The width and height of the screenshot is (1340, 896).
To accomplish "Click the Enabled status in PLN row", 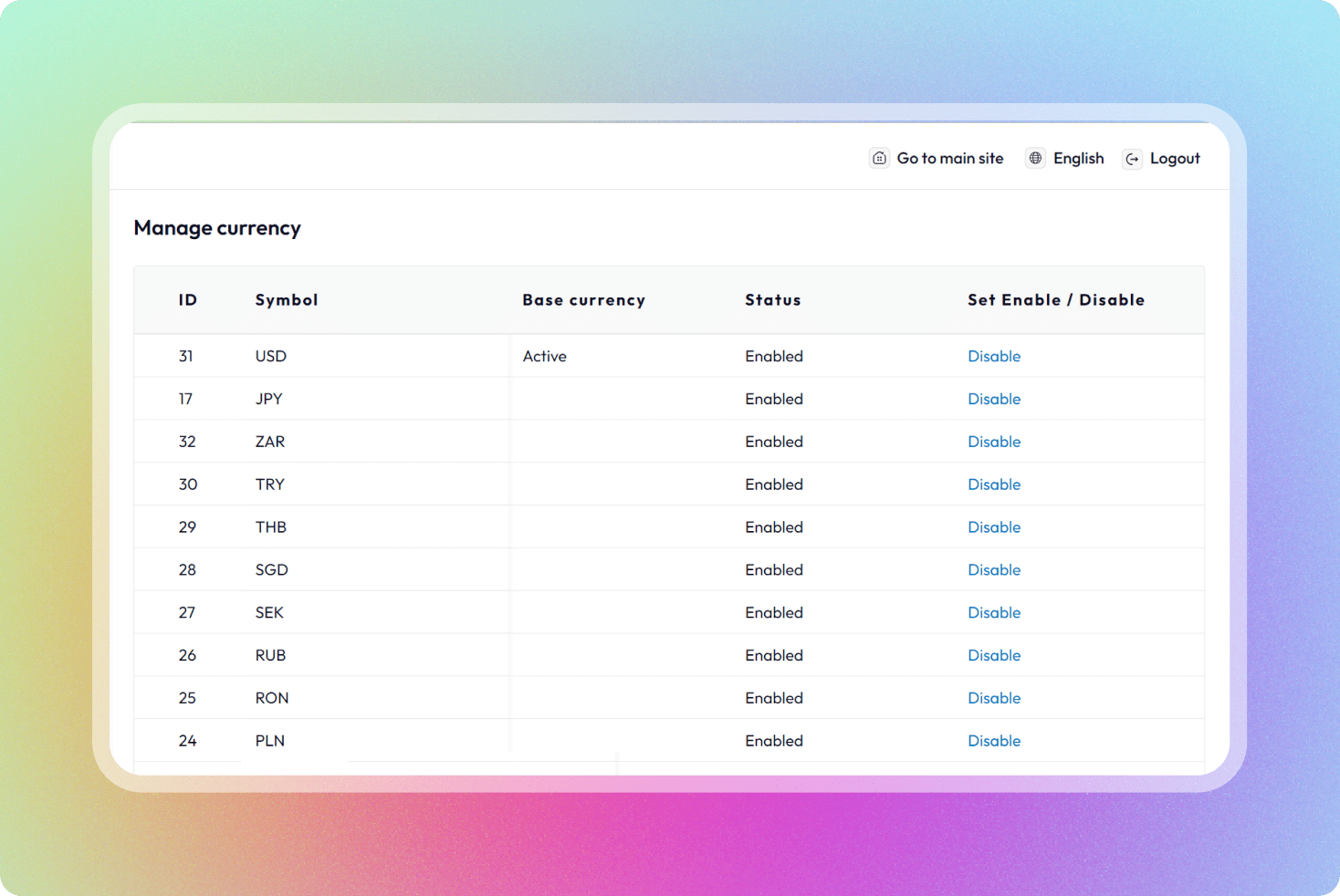I will tap(774, 741).
